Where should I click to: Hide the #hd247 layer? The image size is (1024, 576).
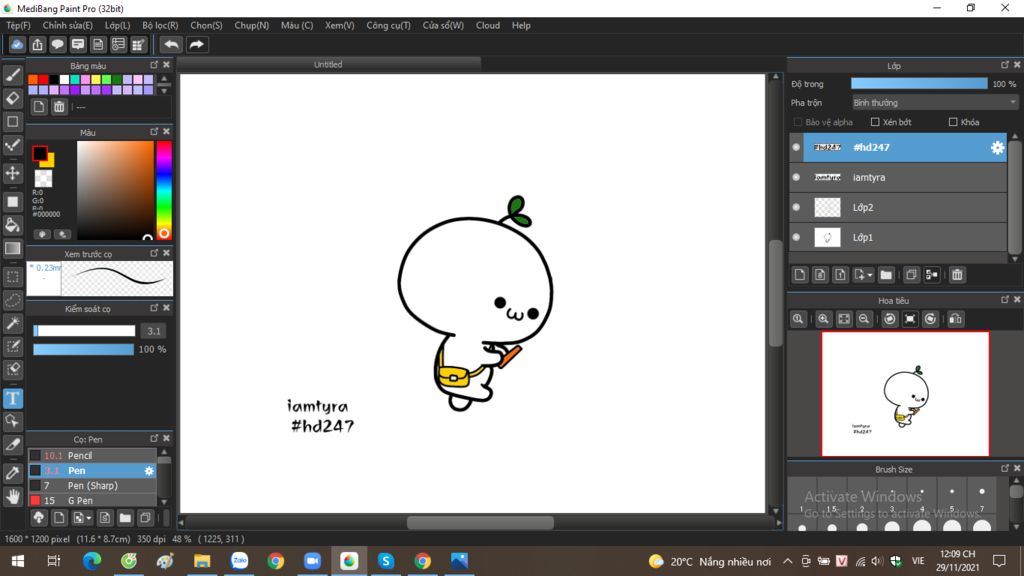click(x=796, y=148)
